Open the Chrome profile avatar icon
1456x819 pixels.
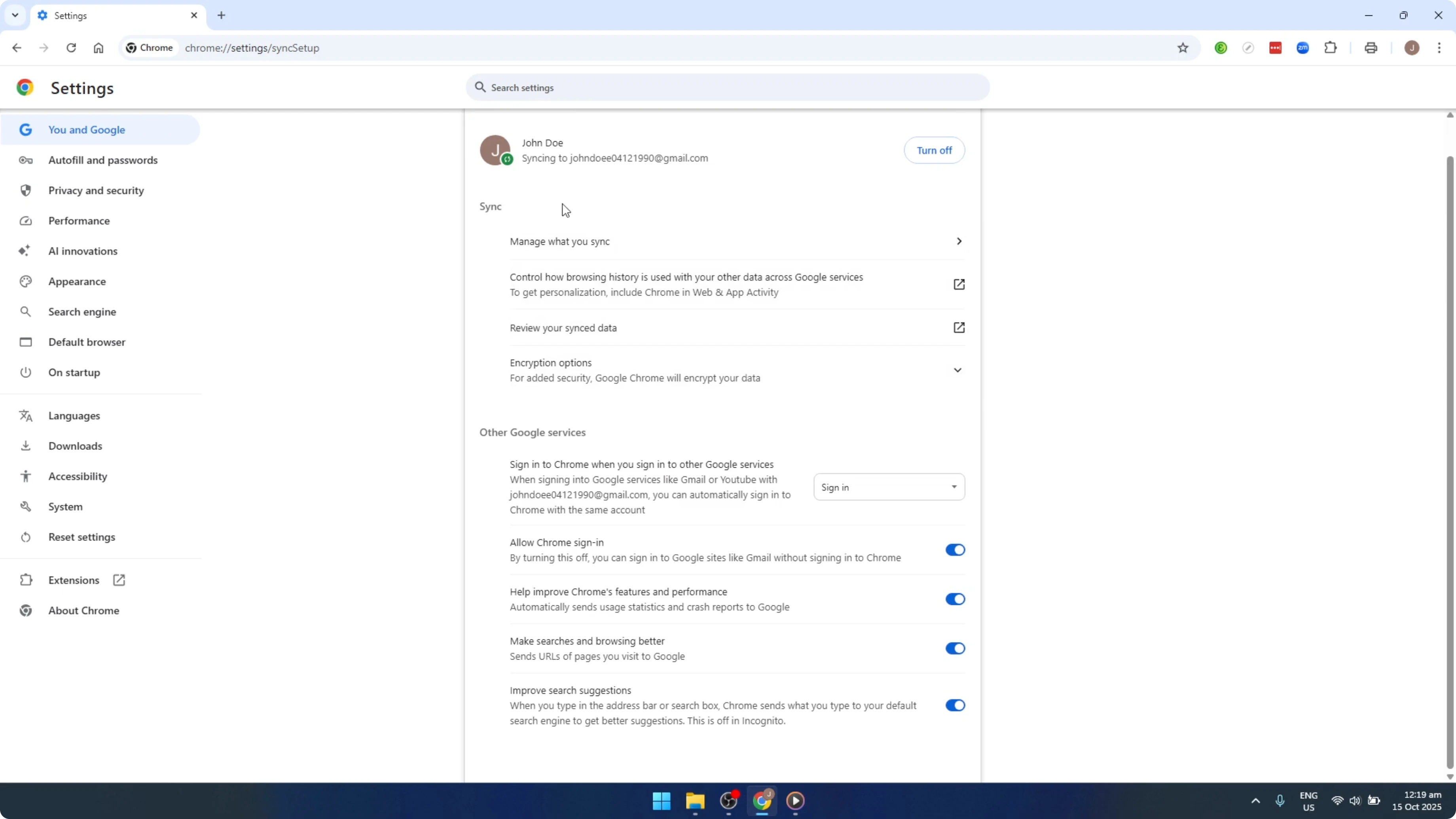point(1412,47)
